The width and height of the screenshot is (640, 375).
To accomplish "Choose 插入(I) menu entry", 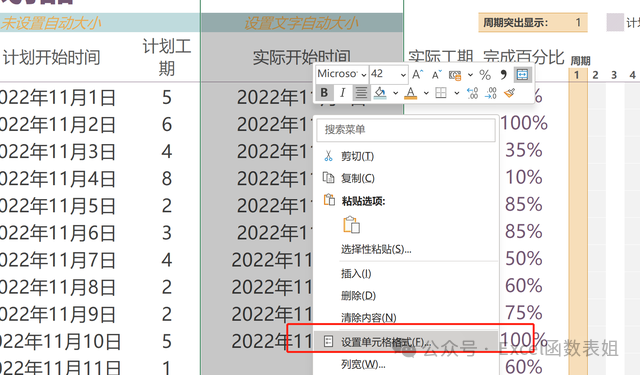I will [x=406, y=273].
